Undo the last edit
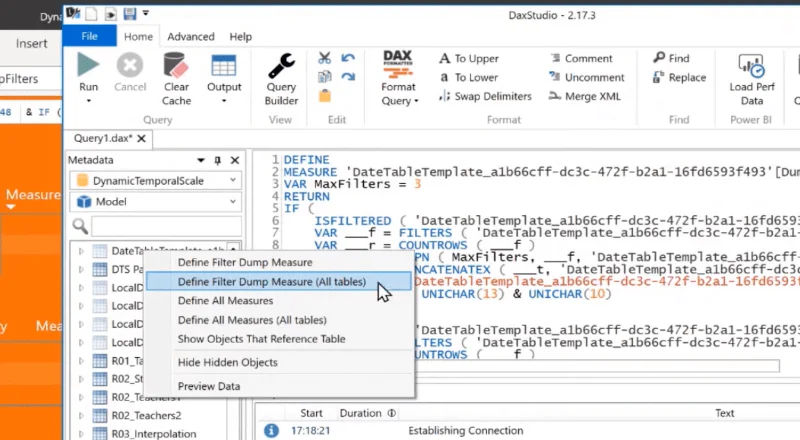 (x=348, y=58)
